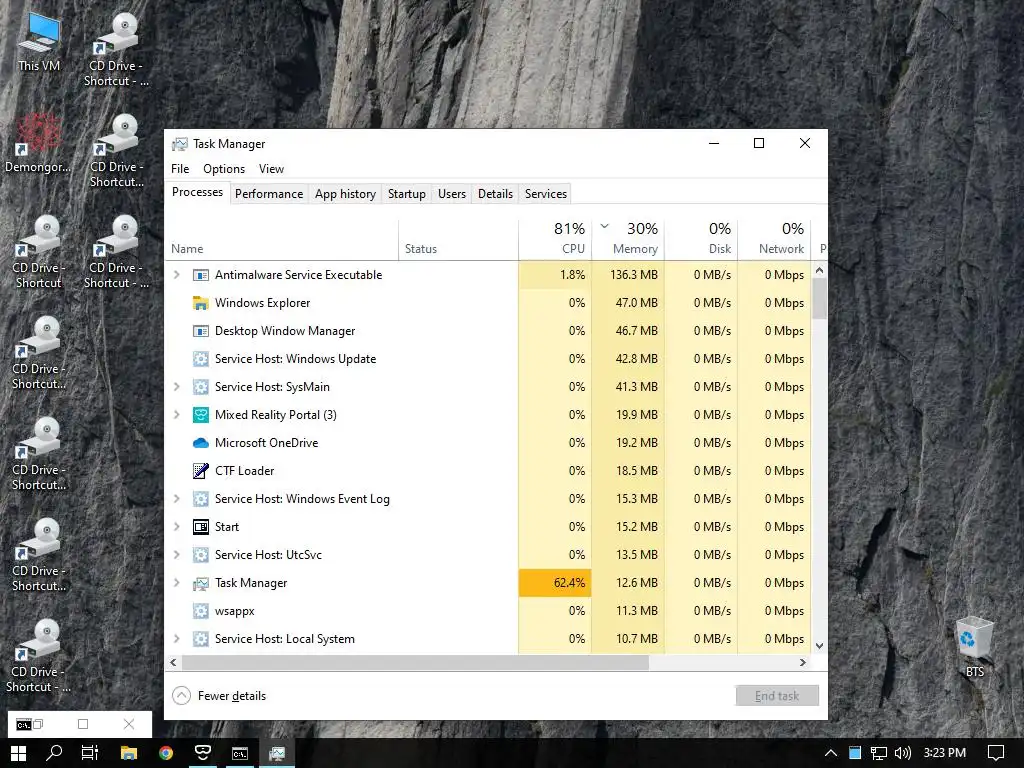Click the network tray icon

click(878, 753)
